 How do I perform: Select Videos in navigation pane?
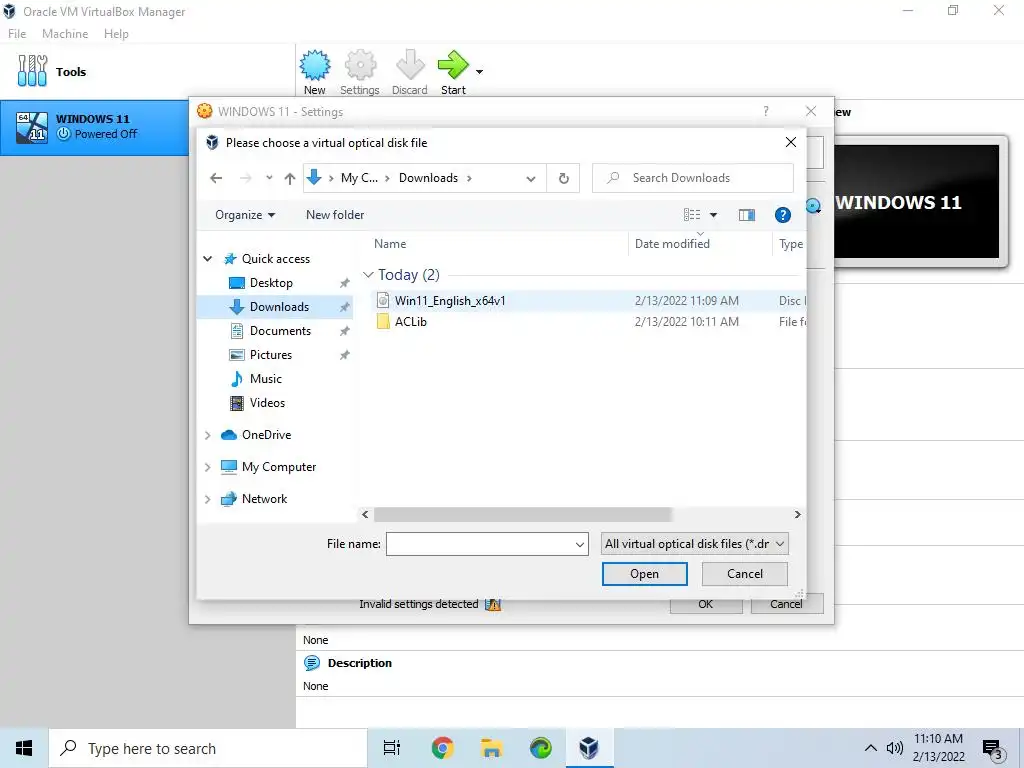267,403
